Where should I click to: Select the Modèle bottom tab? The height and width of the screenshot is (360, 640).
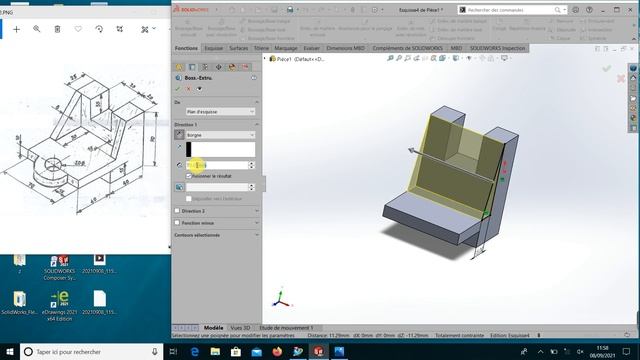pyautogui.click(x=213, y=328)
